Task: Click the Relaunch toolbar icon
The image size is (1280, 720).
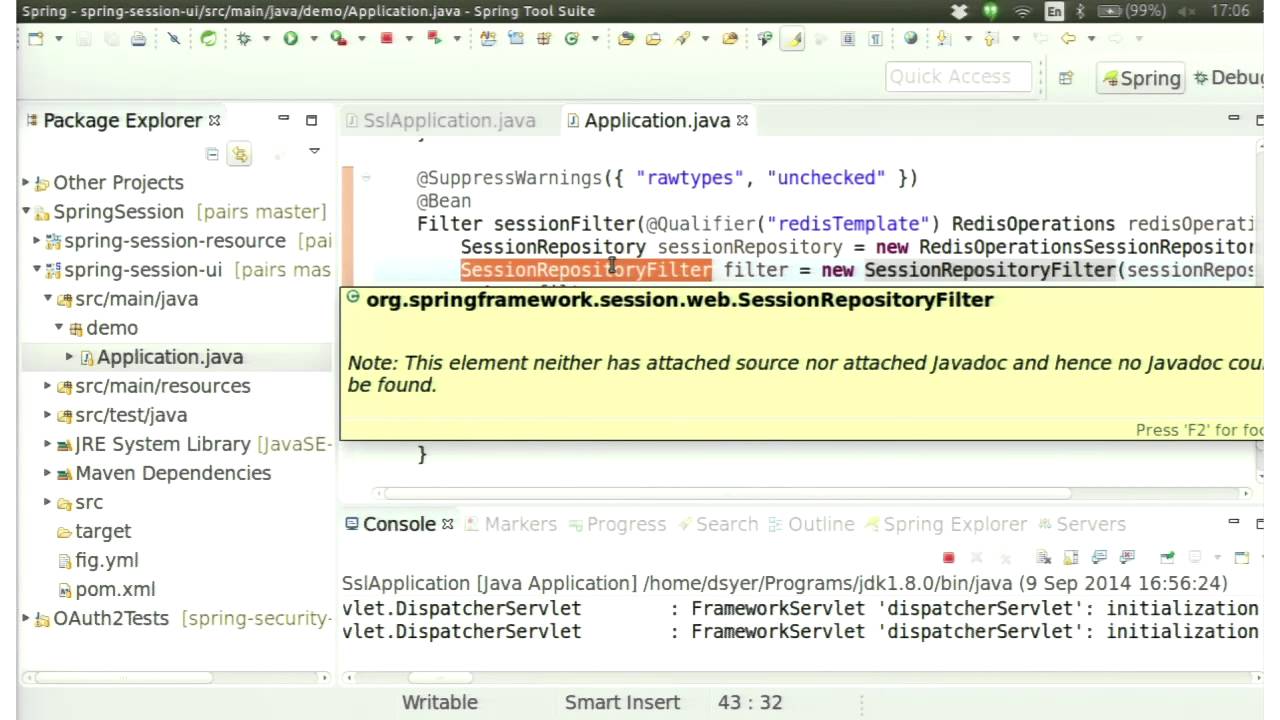Action: [x=434, y=38]
